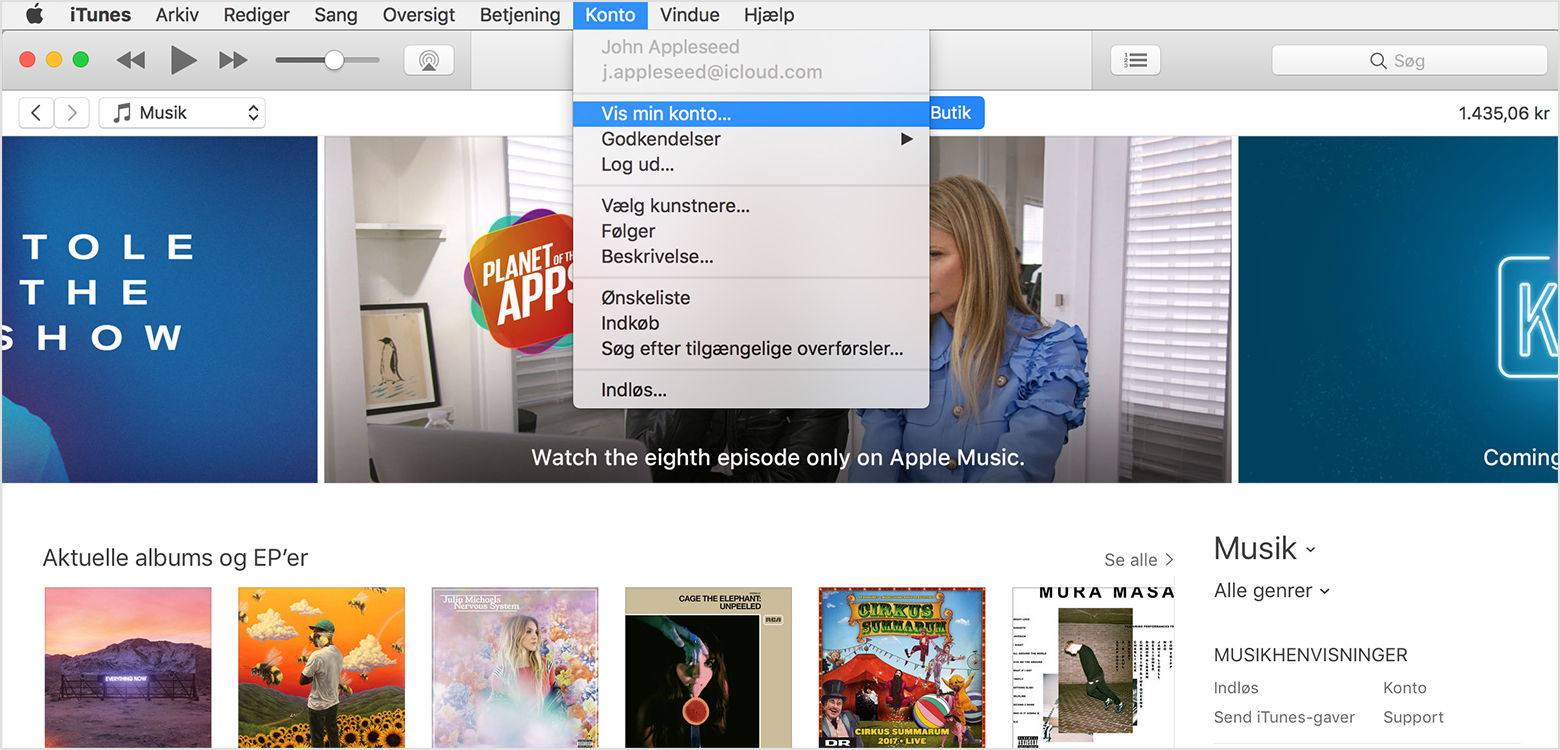Open the Rediger menu
This screenshot has height=750, width=1560.
257,15
